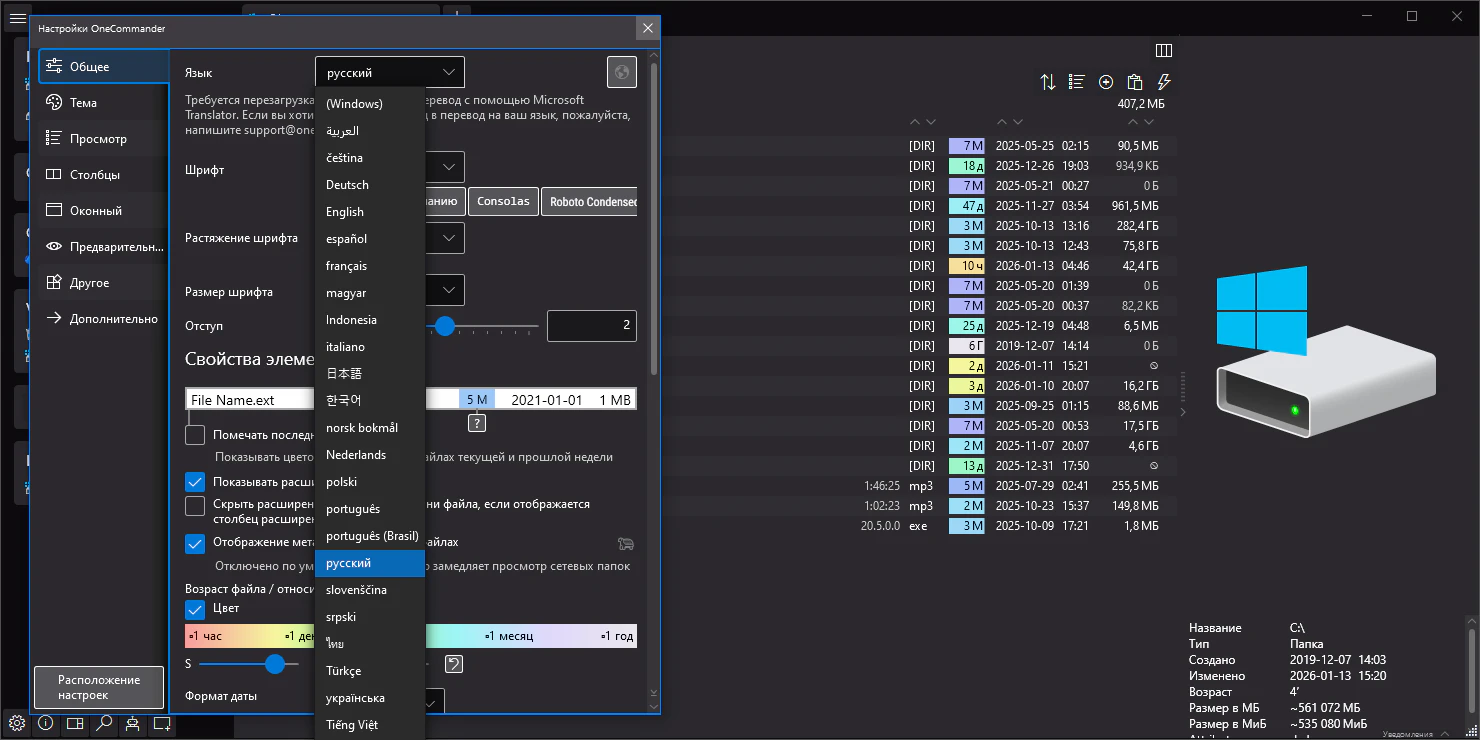
Task: Click the robot automation icon
Action: point(133,723)
